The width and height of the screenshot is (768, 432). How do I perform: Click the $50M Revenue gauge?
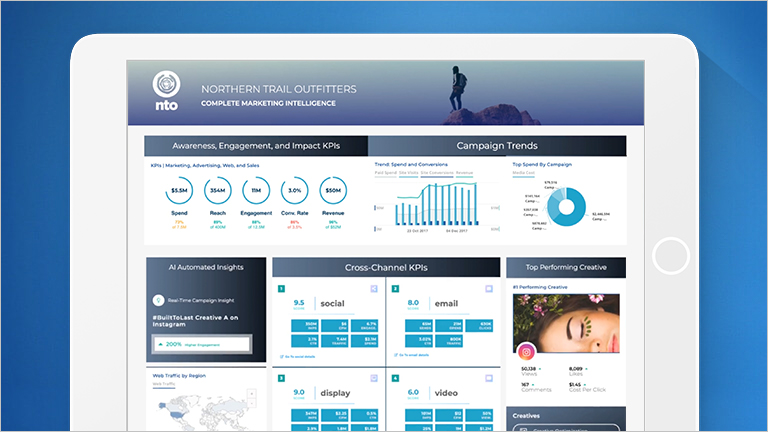333,191
